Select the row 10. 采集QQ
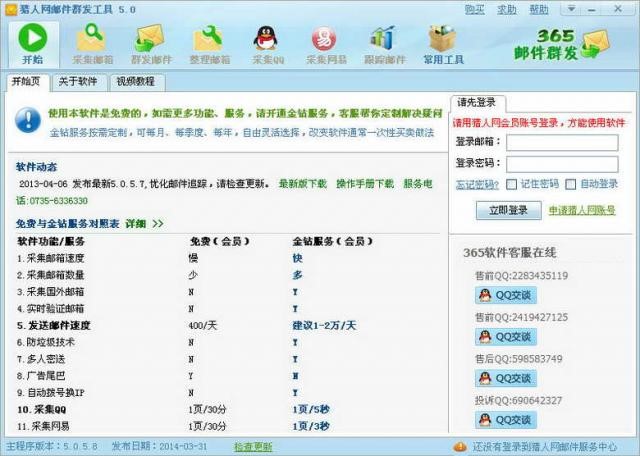 pyautogui.click(x=229, y=409)
